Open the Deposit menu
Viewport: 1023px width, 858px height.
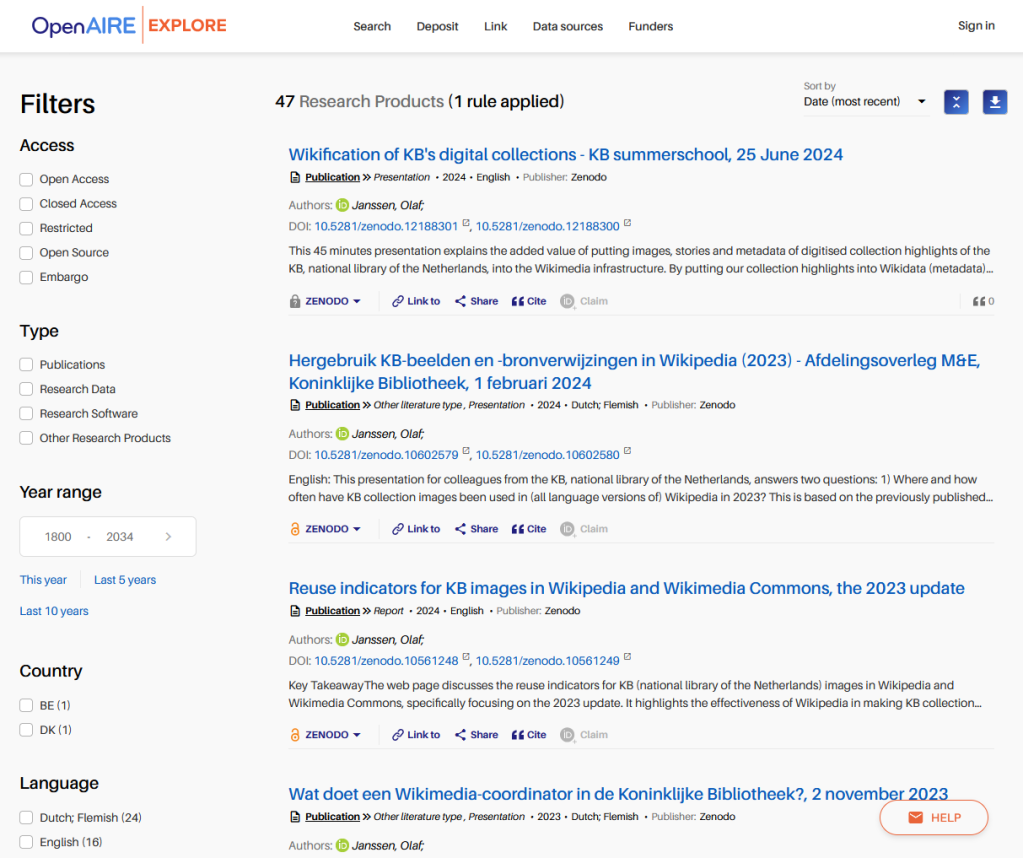pos(437,27)
